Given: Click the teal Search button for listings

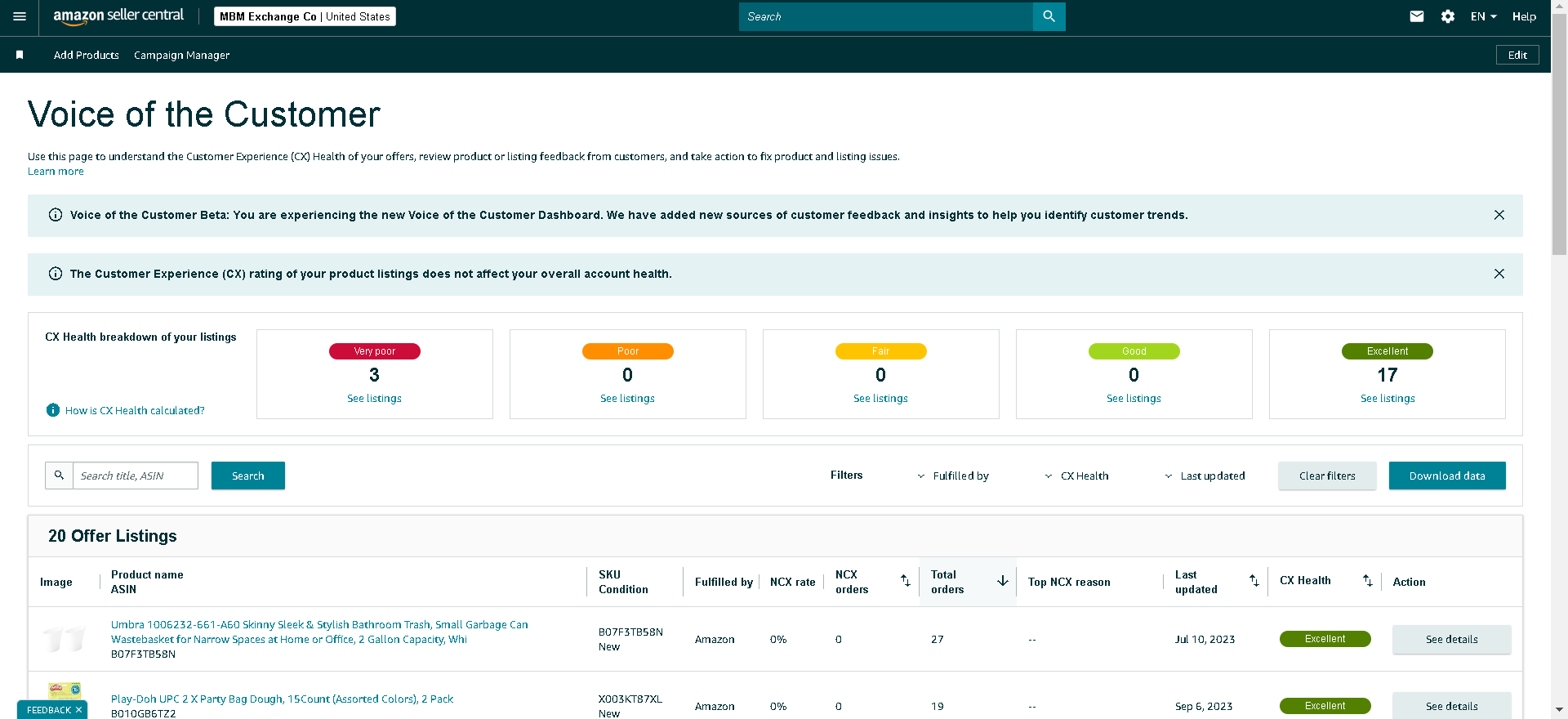Looking at the screenshot, I should coord(248,476).
